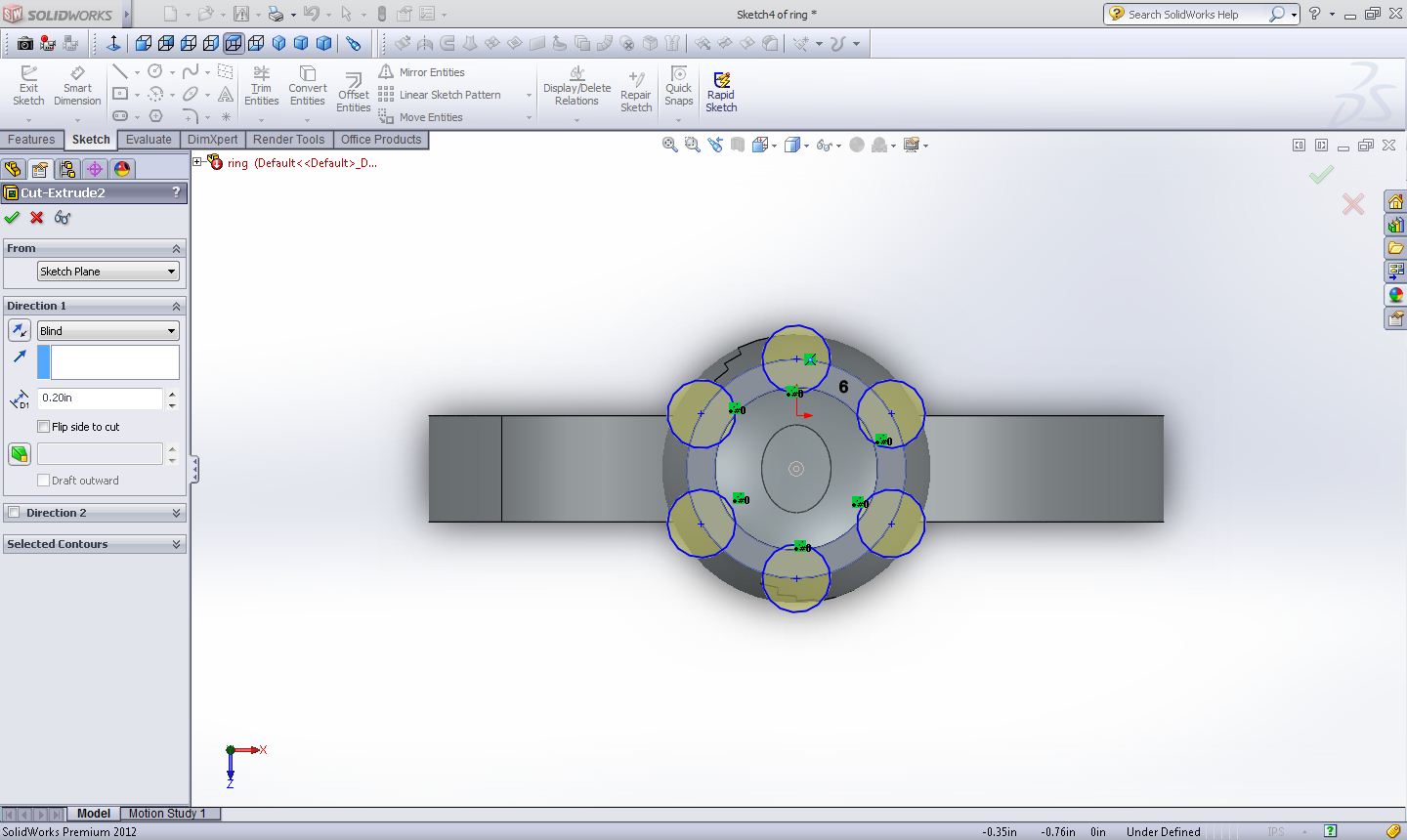Open Appearances color ball in task pane
Image resolution: width=1407 pixels, height=840 pixels.
1395,295
